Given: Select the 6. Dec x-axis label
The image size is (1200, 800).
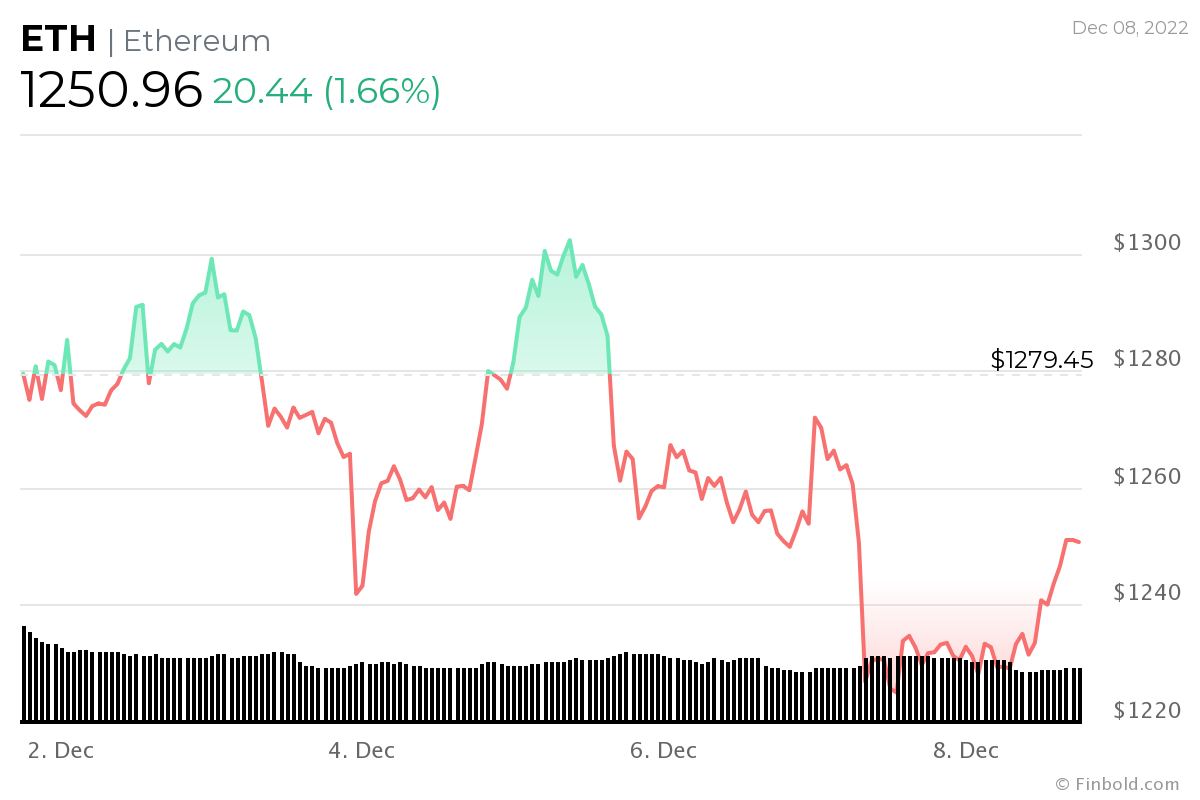Looking at the screenshot, I should pyautogui.click(x=664, y=750).
